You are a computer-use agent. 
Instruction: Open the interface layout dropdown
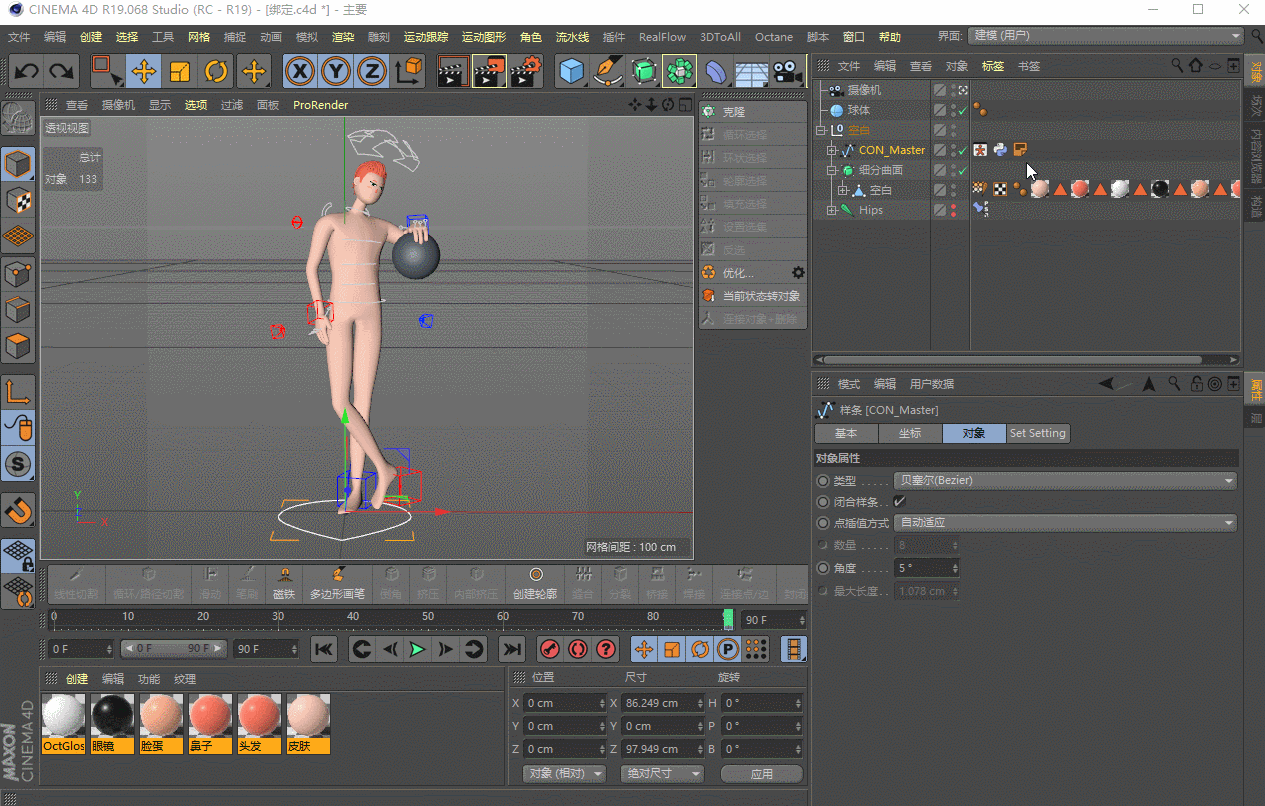[x=1105, y=36]
